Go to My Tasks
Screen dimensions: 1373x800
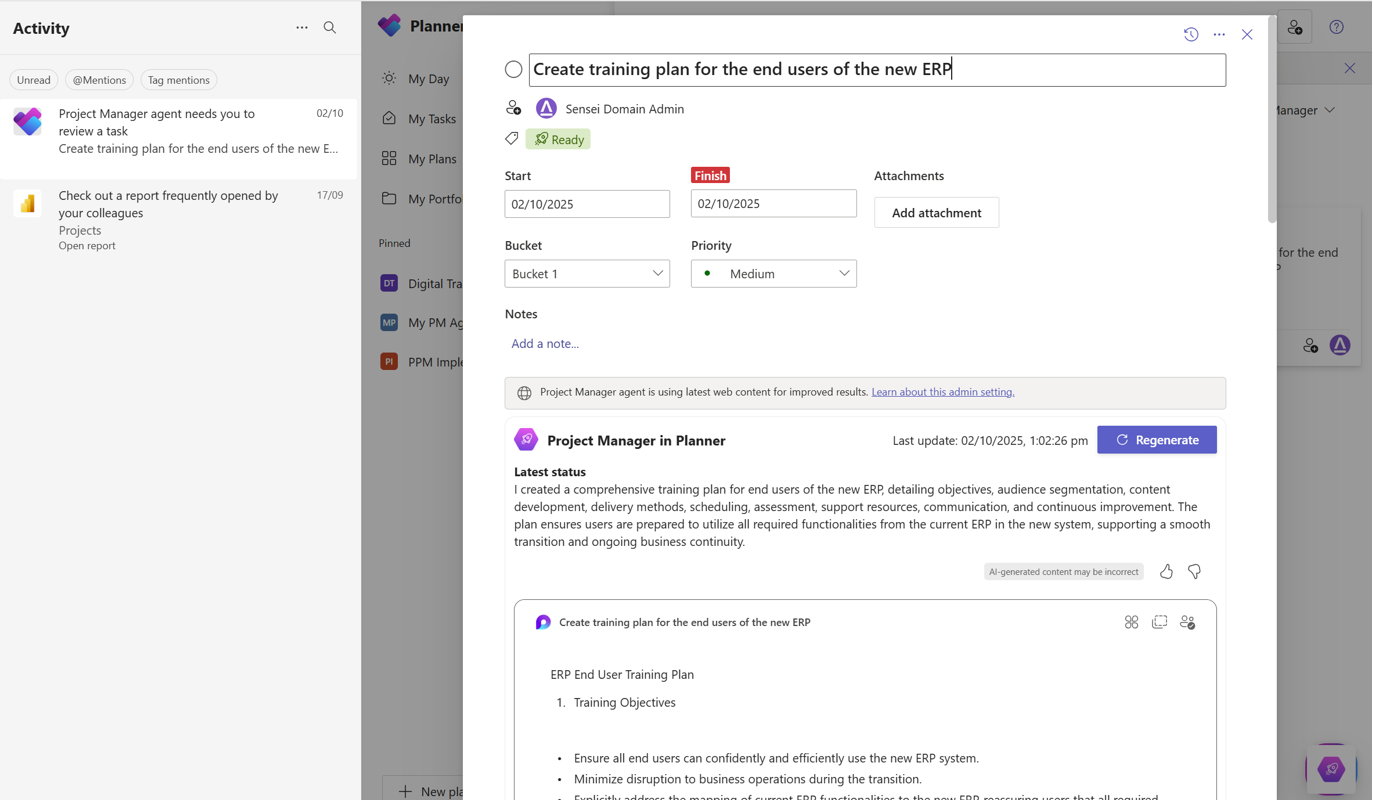click(x=431, y=118)
